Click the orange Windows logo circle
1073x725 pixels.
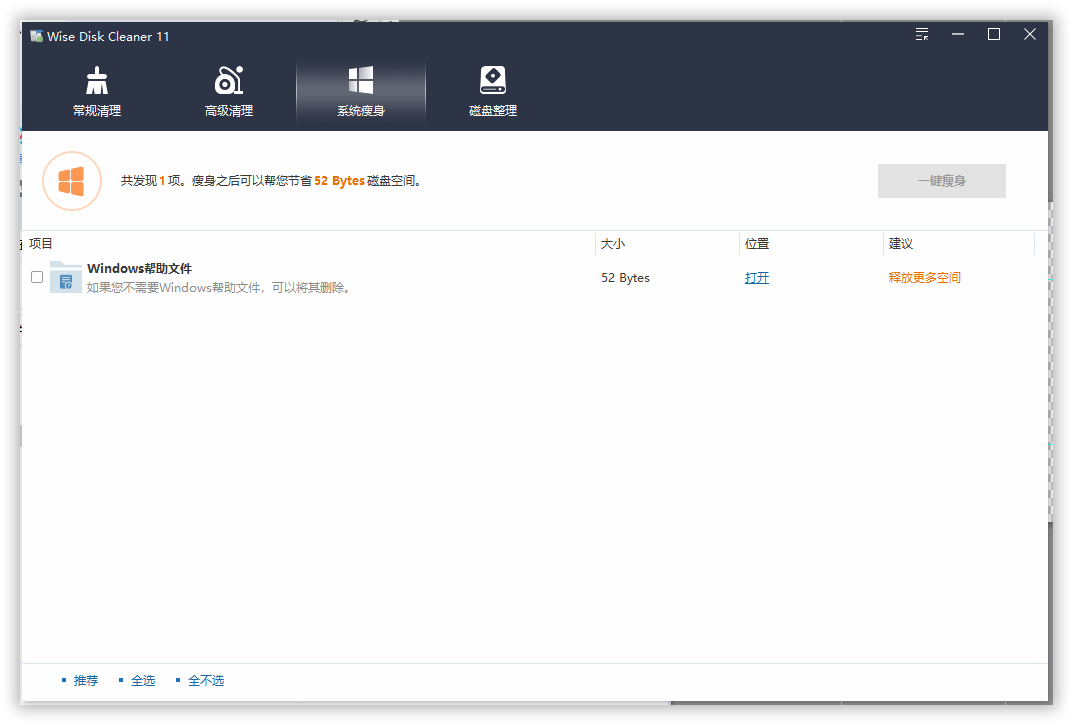72,181
